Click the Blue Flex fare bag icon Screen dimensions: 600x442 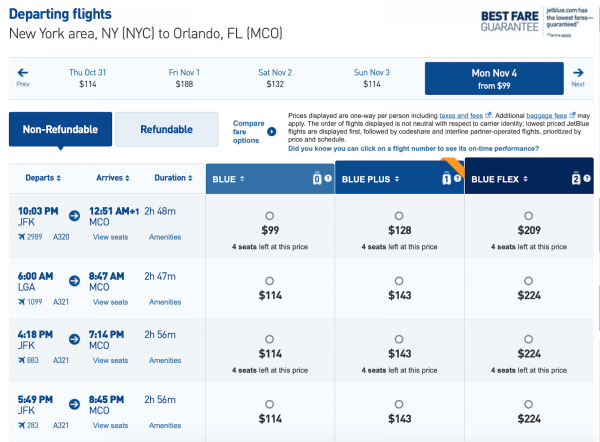tap(575, 179)
